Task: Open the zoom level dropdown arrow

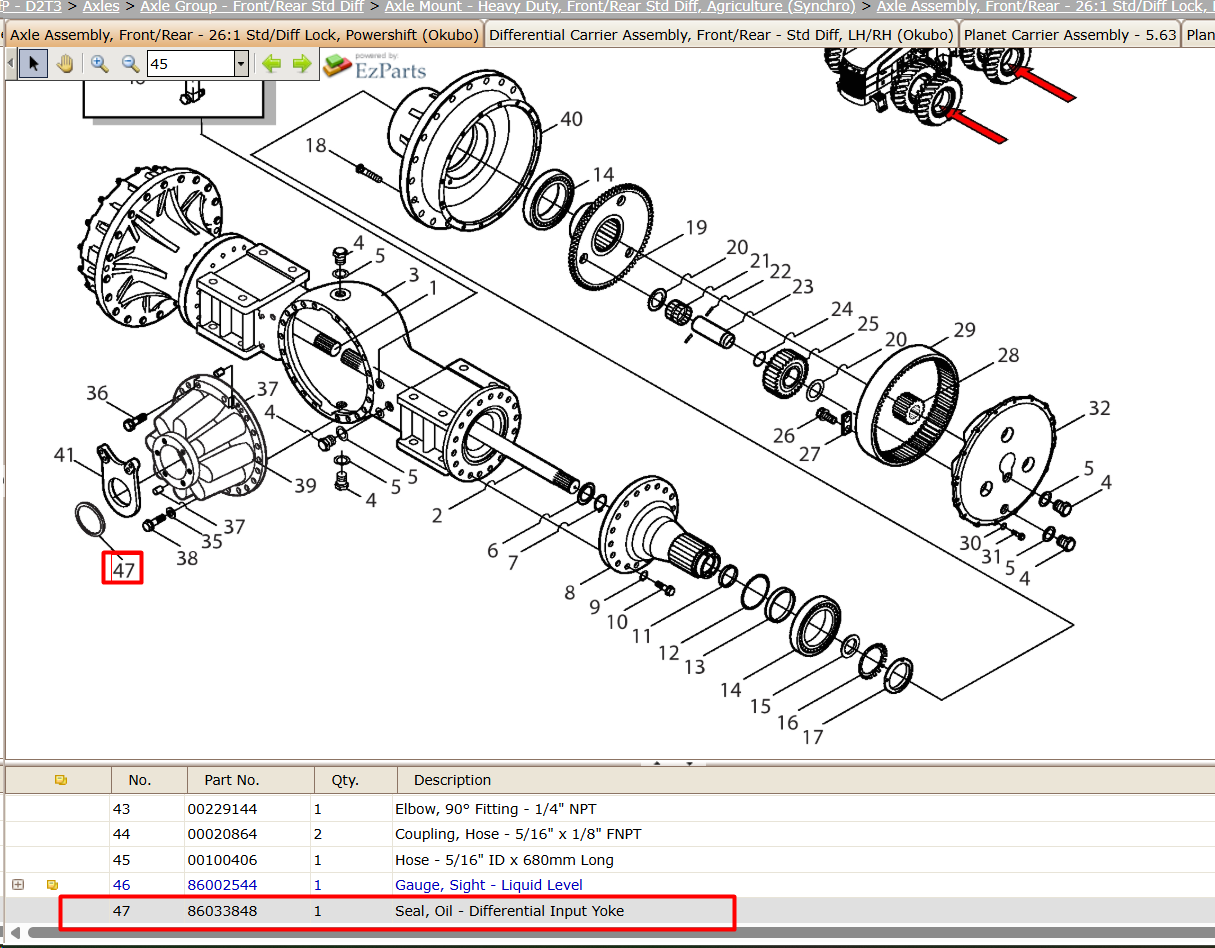Action: tap(240, 65)
